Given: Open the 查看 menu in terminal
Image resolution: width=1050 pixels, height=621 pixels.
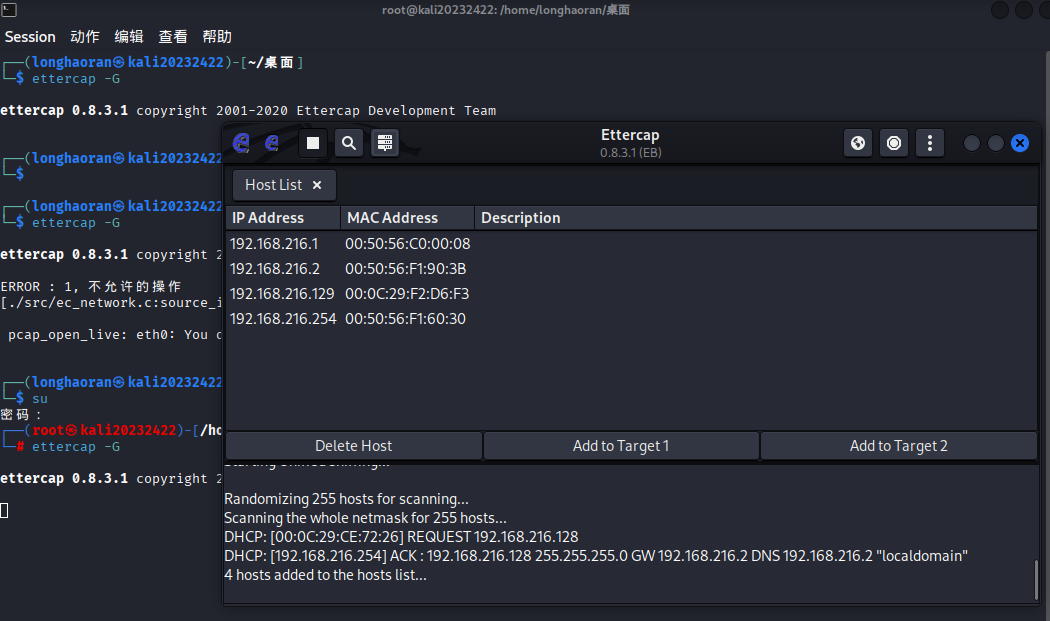Looking at the screenshot, I should 173,37.
